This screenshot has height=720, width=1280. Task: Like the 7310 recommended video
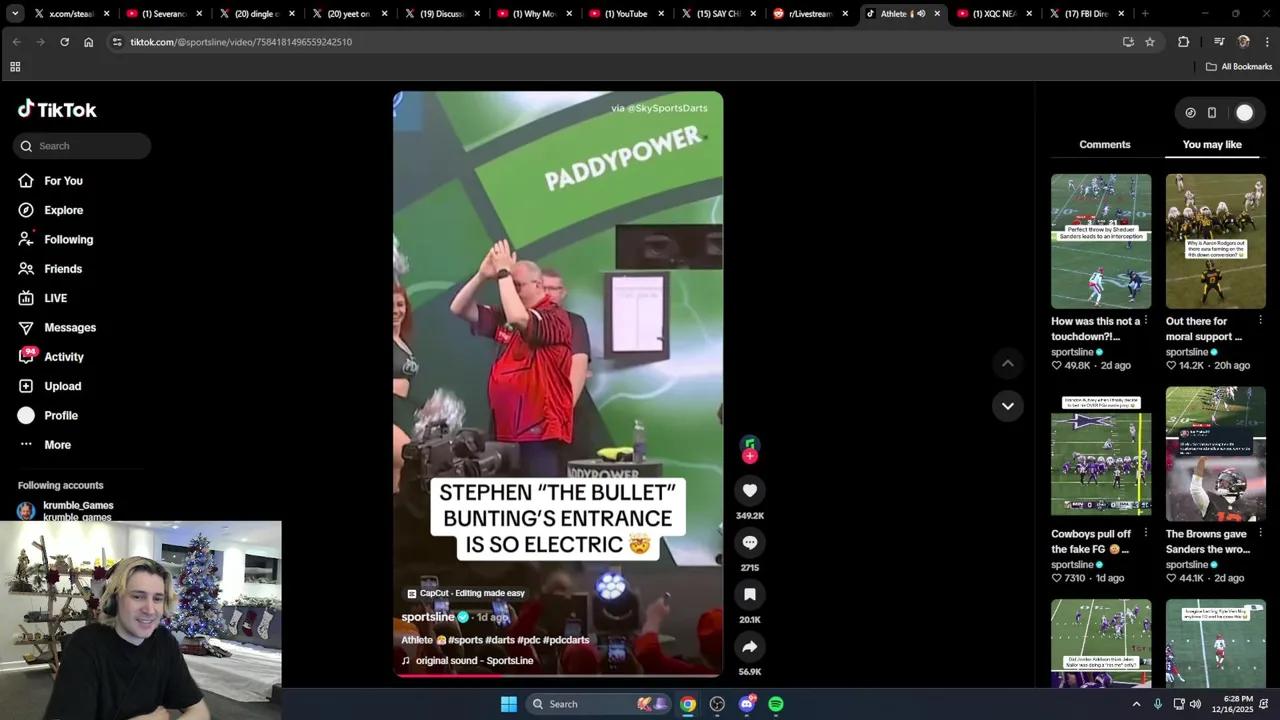point(1056,578)
